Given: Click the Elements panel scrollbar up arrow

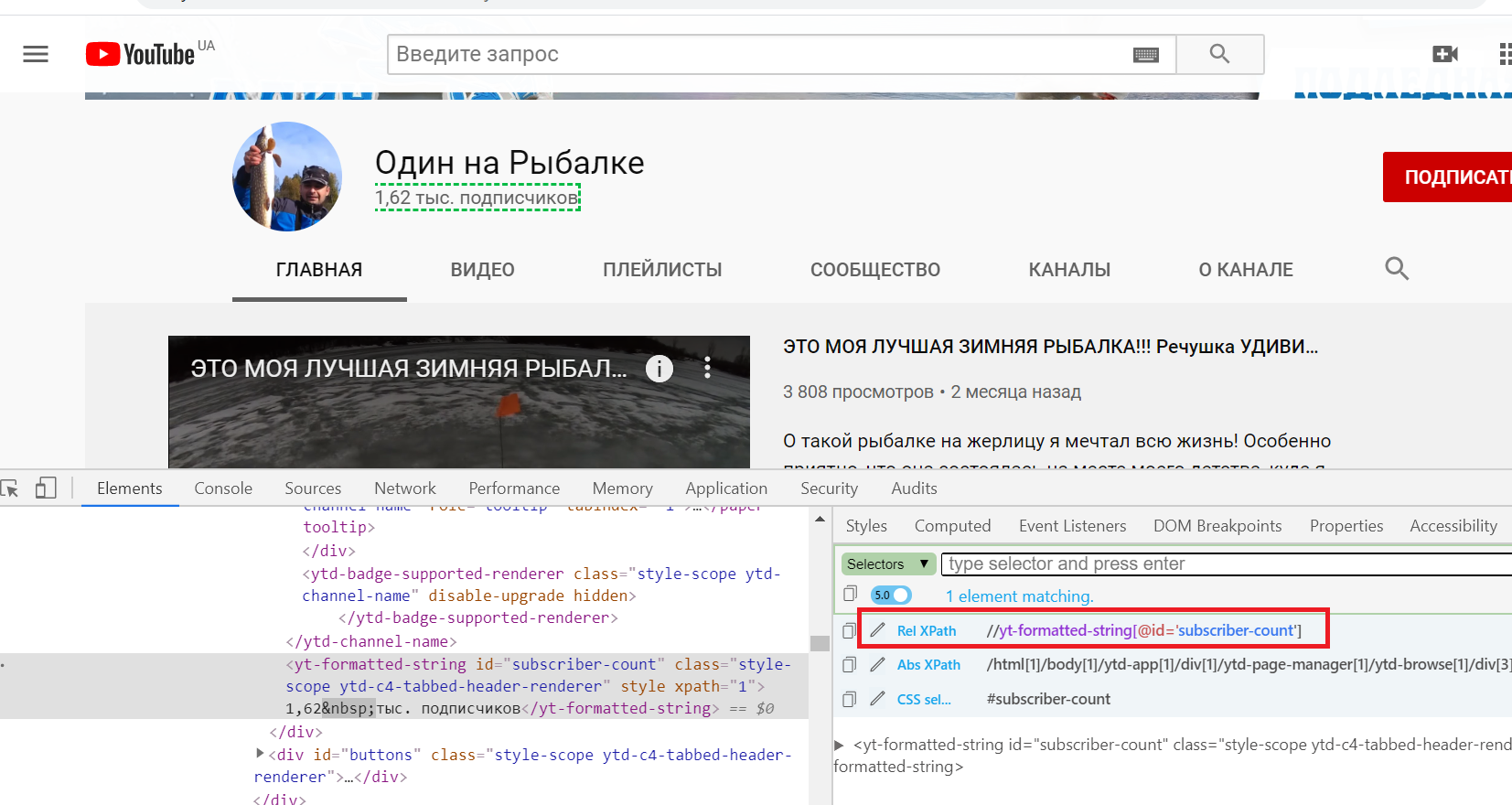Looking at the screenshot, I should (x=820, y=519).
